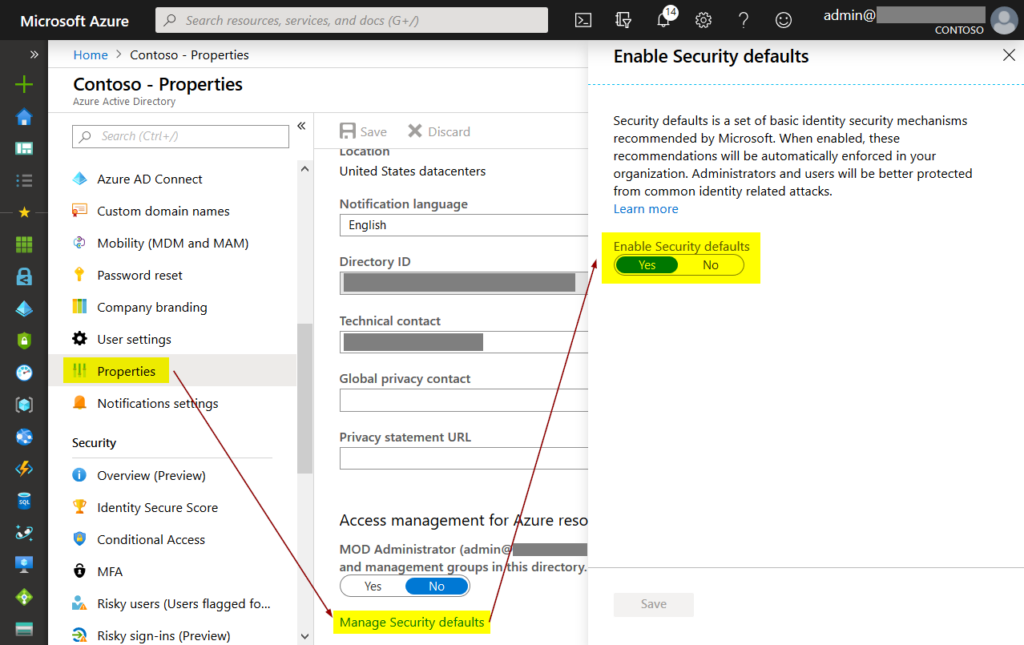Open the Dashboard icon in the sidebar
This screenshot has width=1024, height=645.
22,149
